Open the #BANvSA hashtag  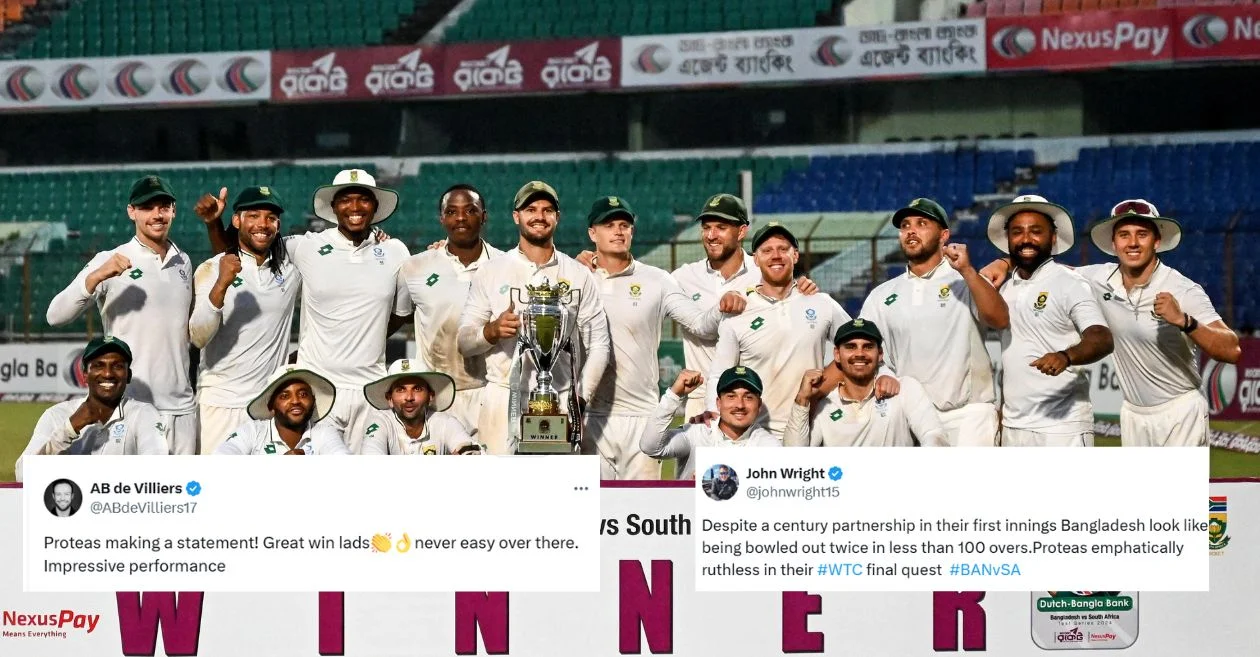click(985, 569)
